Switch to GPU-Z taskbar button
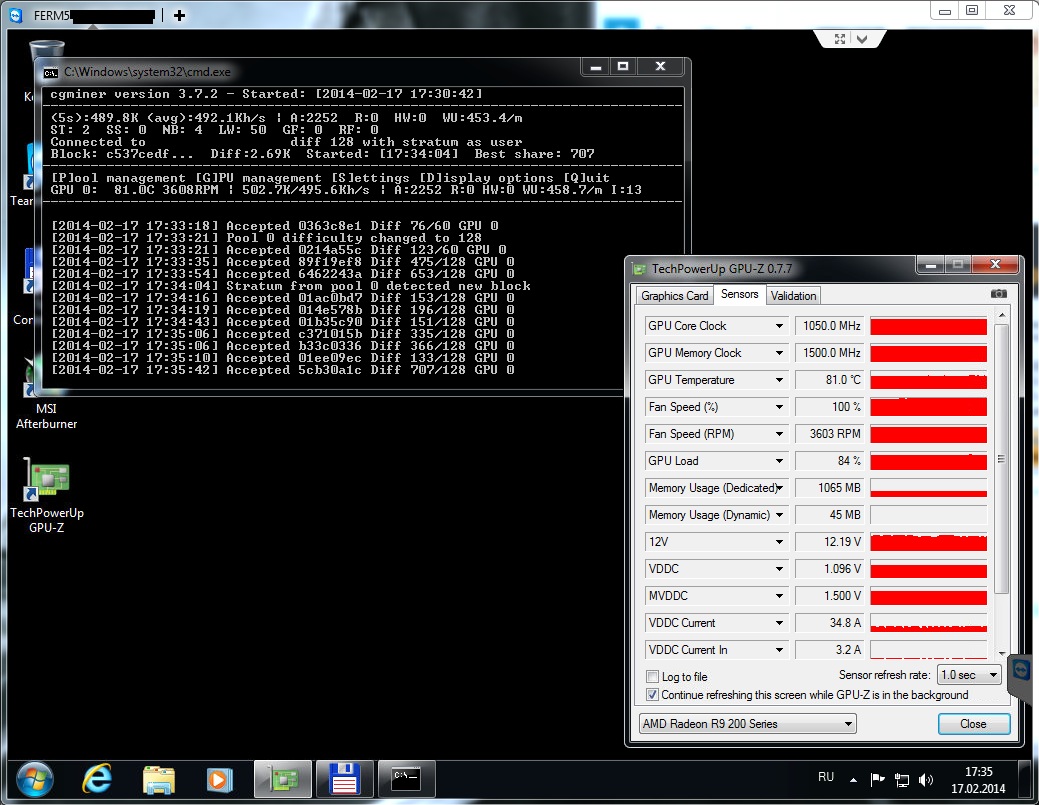This screenshot has height=805, width=1039. pos(282,778)
